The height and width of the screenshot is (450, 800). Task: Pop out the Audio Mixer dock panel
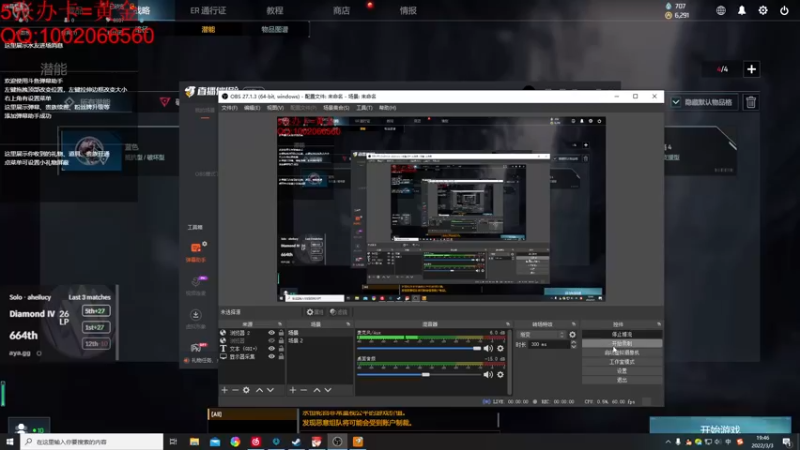point(508,324)
